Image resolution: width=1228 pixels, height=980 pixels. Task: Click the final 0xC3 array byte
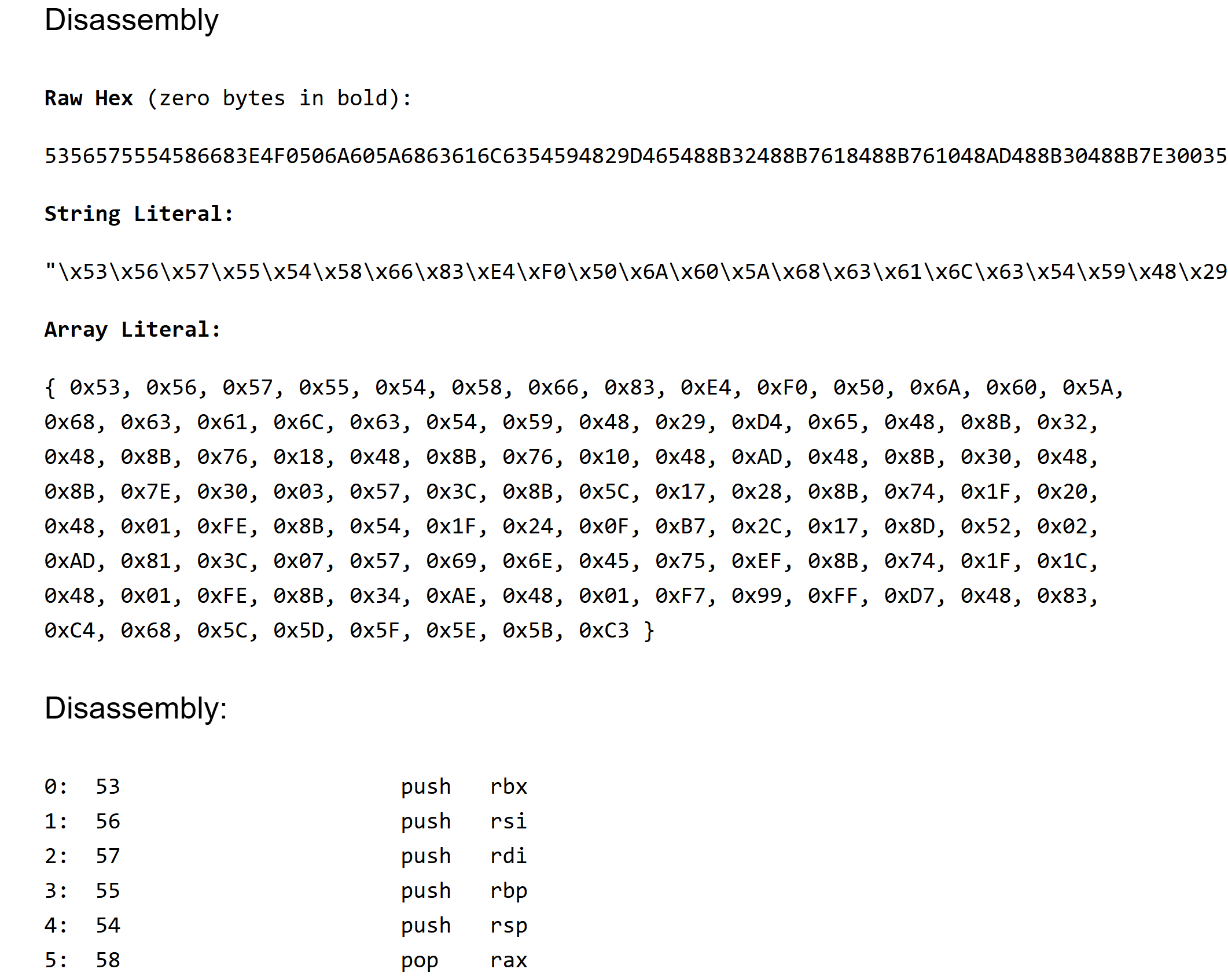[604, 631]
